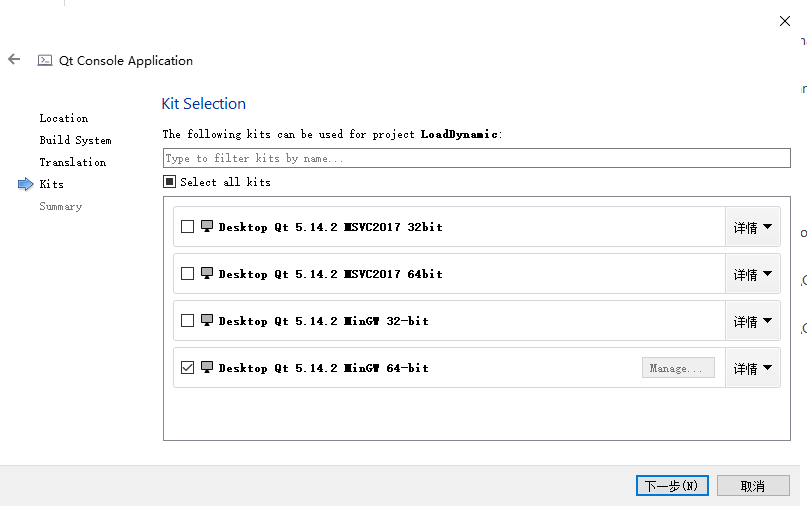Expand details for MinGW 64-bit kit
This screenshot has height=507, width=807.
click(x=752, y=368)
